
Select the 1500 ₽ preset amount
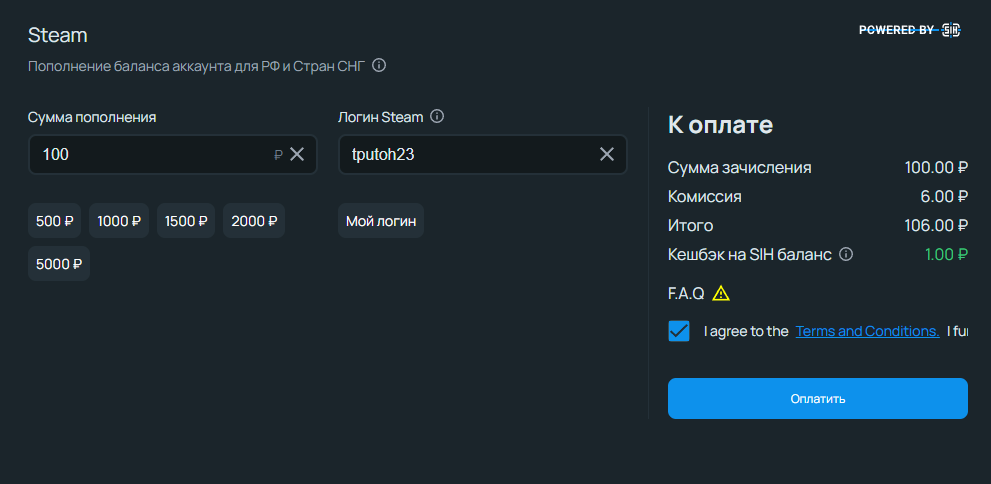[186, 221]
